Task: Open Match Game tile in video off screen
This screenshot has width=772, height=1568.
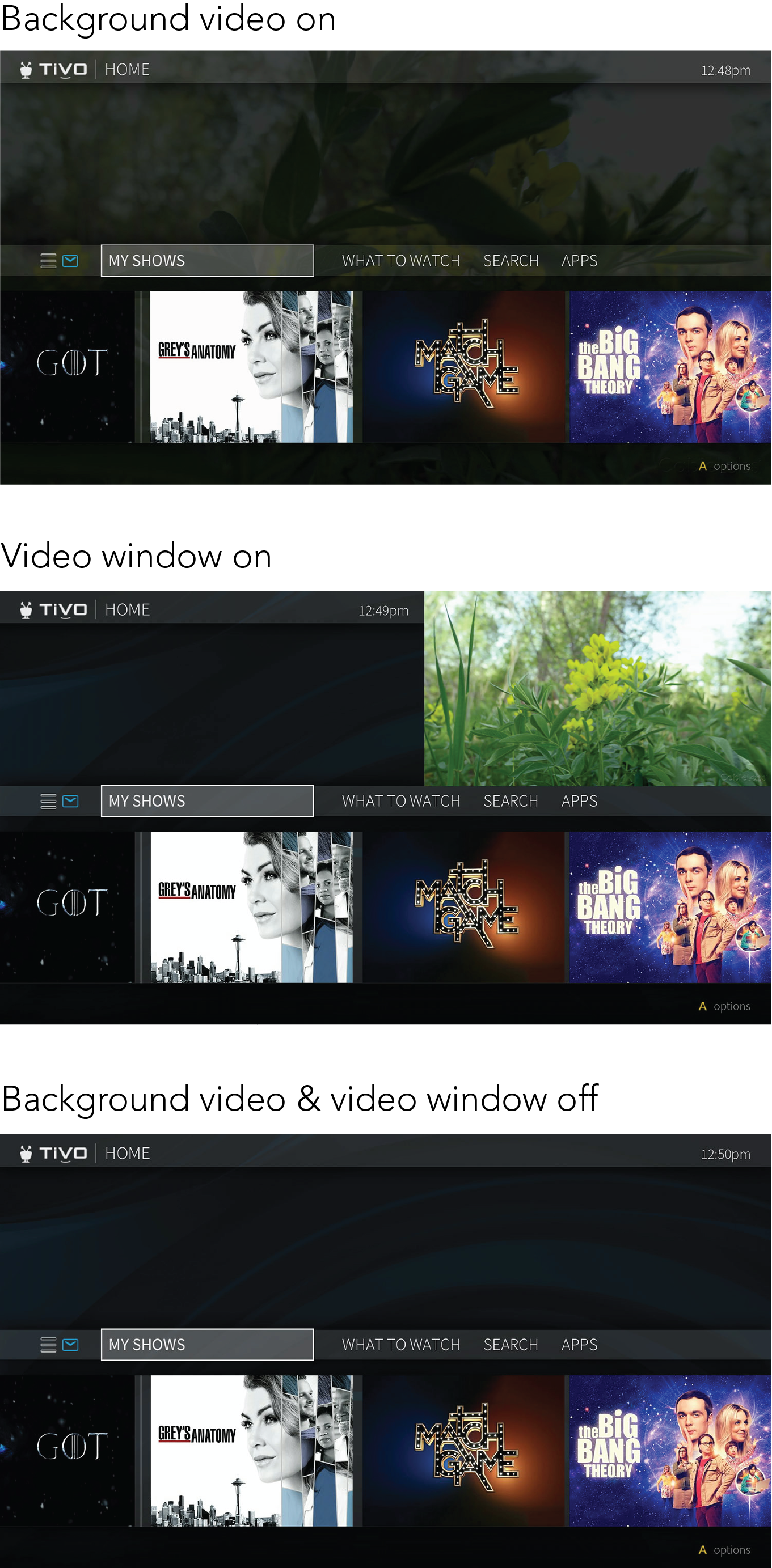Action: [464, 1451]
